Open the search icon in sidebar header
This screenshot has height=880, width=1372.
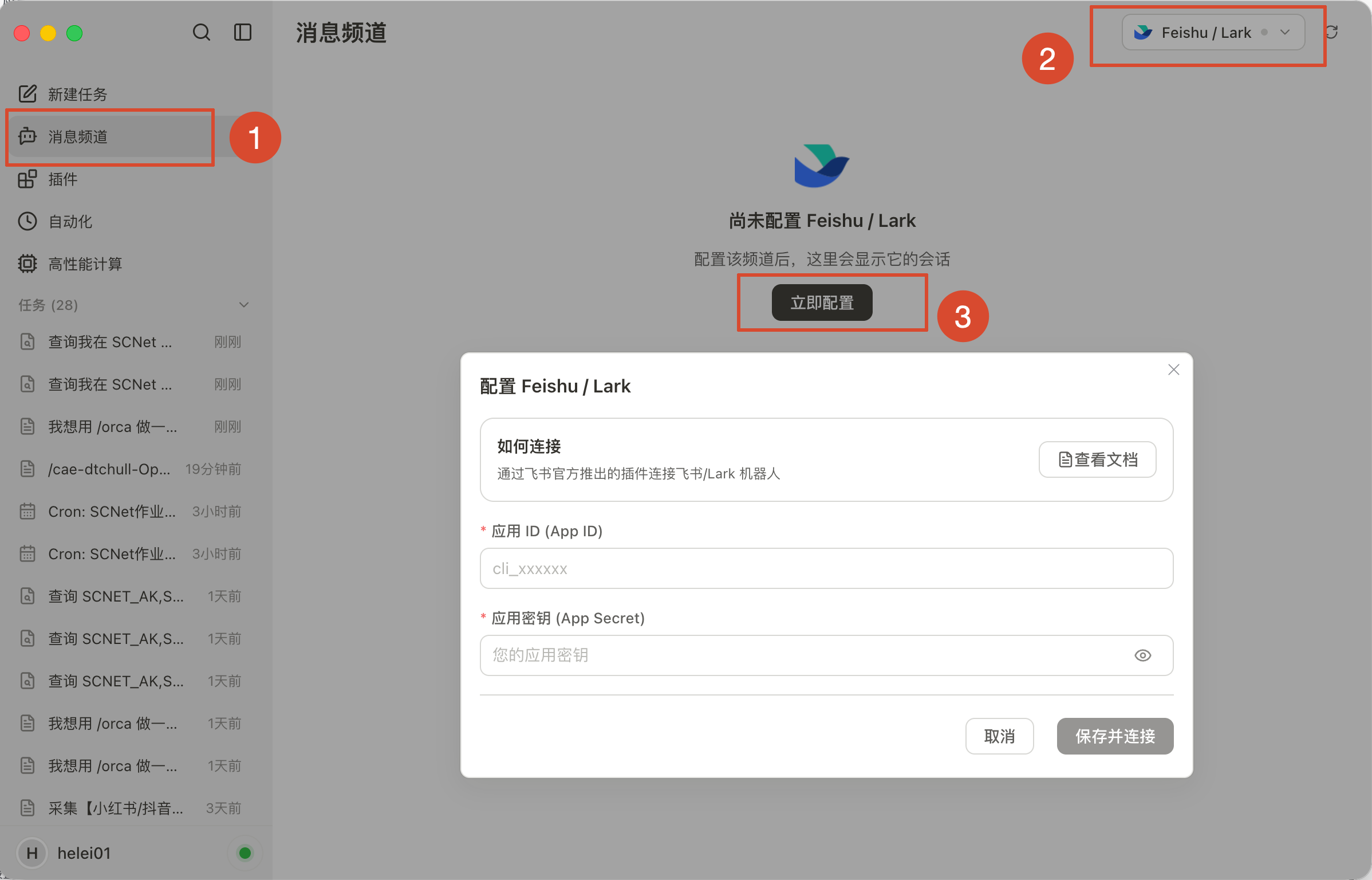201,33
